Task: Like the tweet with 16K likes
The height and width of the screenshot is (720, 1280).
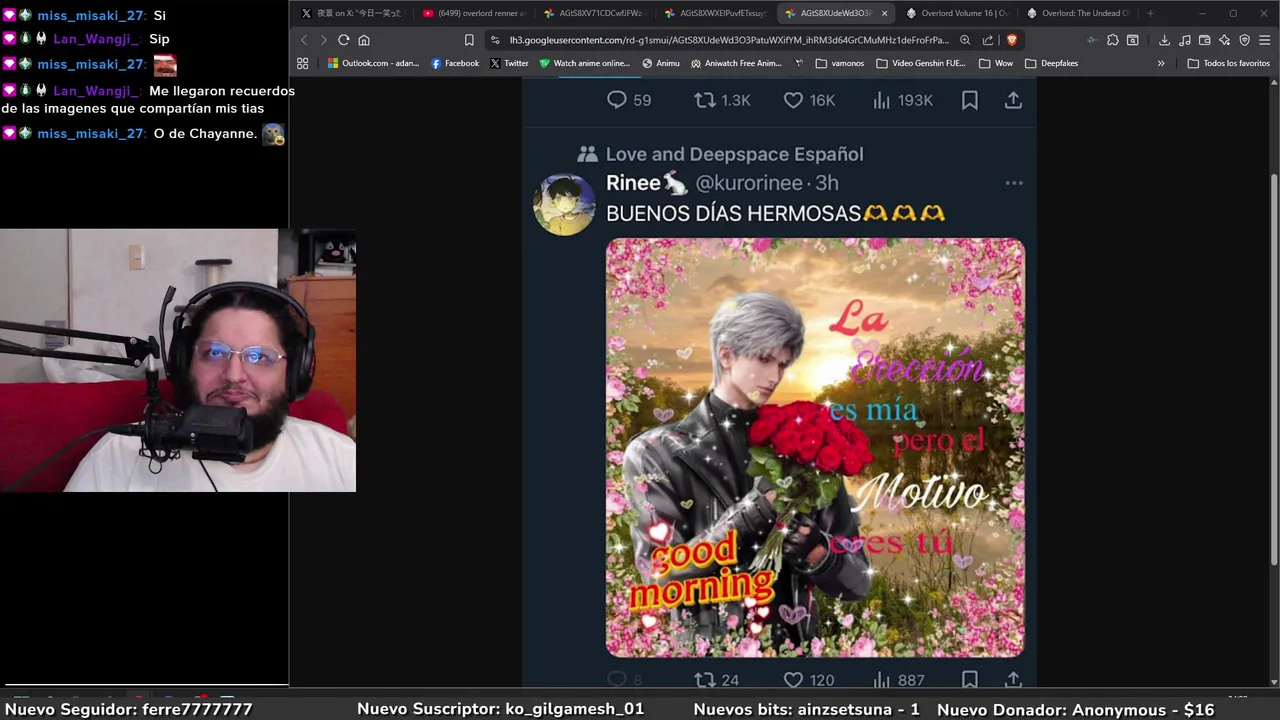Action: click(808, 100)
